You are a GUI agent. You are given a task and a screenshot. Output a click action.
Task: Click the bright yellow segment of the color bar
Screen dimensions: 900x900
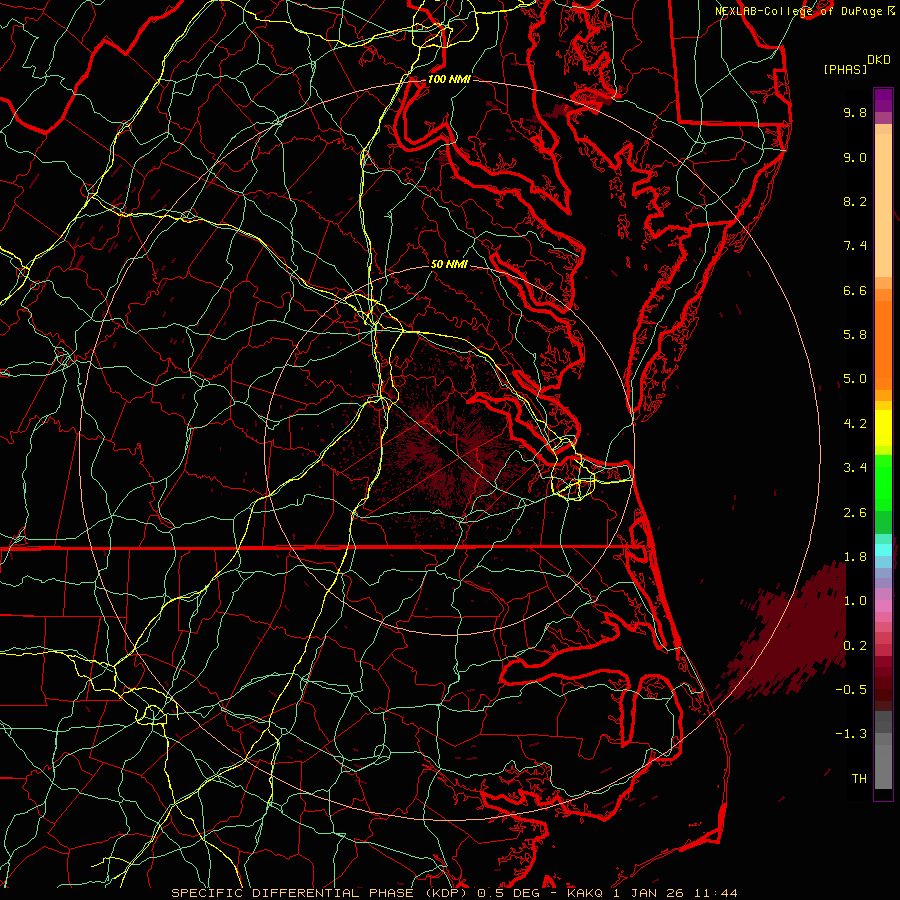pyautogui.click(x=883, y=428)
